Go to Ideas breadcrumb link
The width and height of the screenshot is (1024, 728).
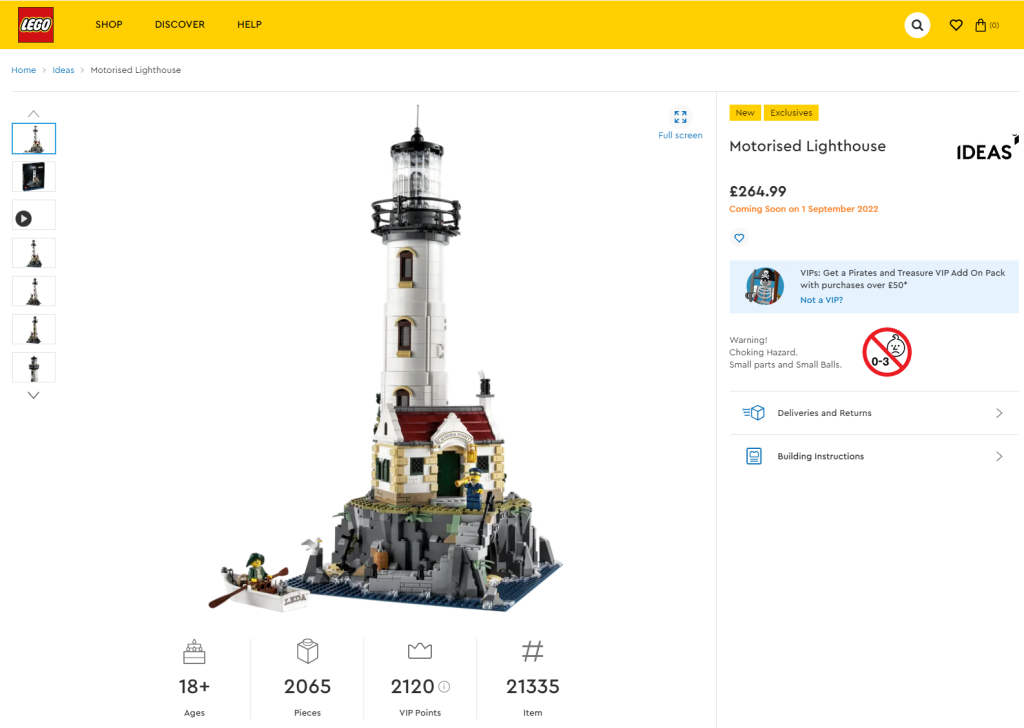point(63,70)
